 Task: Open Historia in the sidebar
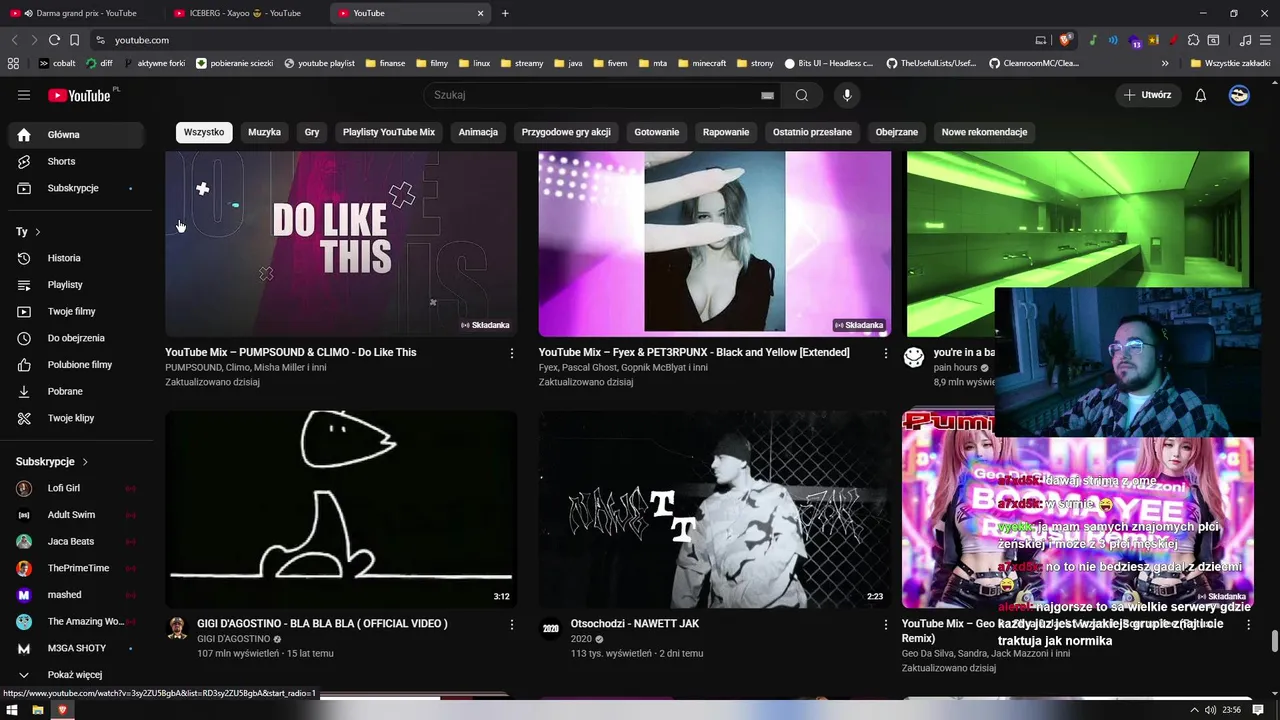(x=76, y=258)
